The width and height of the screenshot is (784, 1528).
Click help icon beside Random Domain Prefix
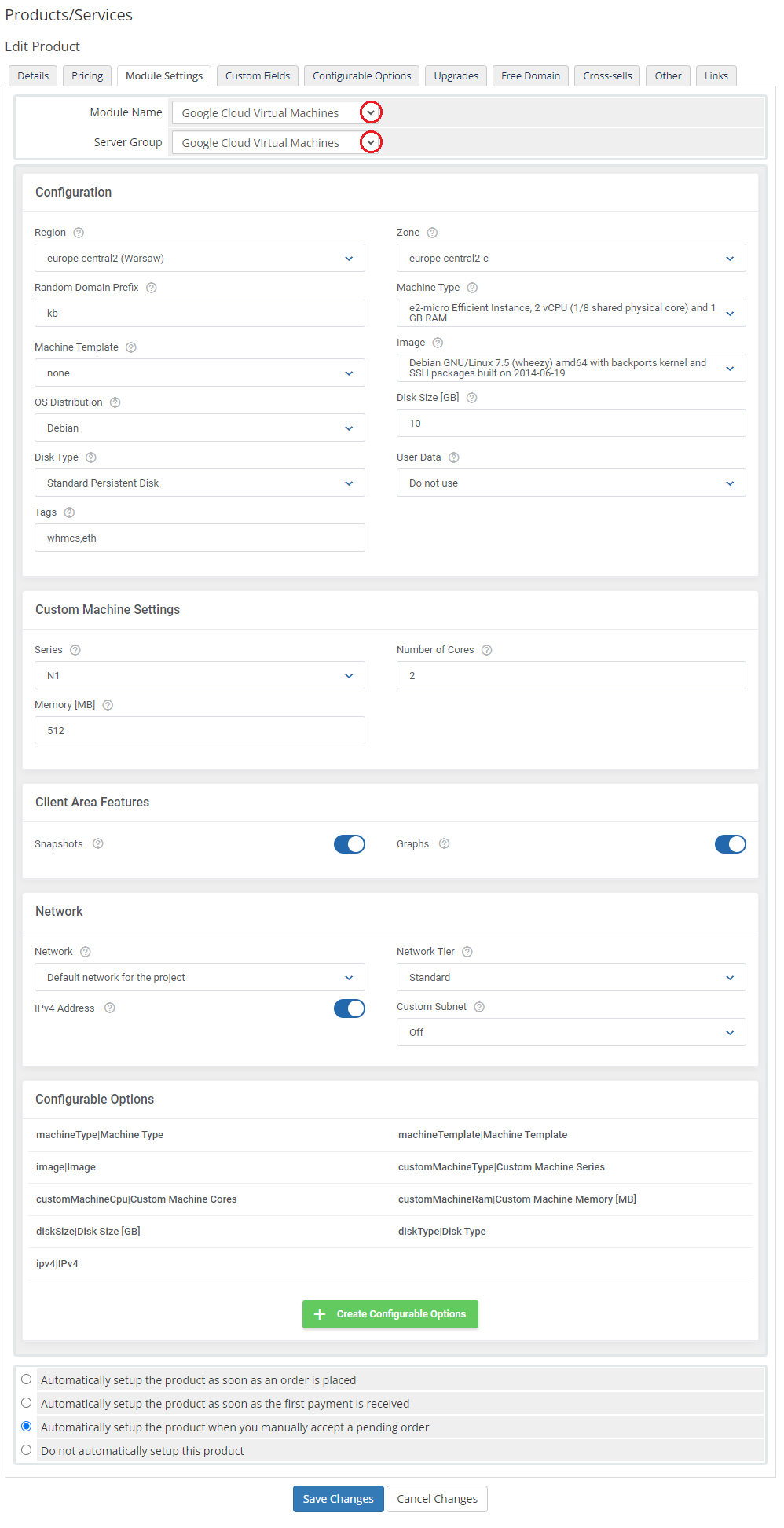pos(152,288)
